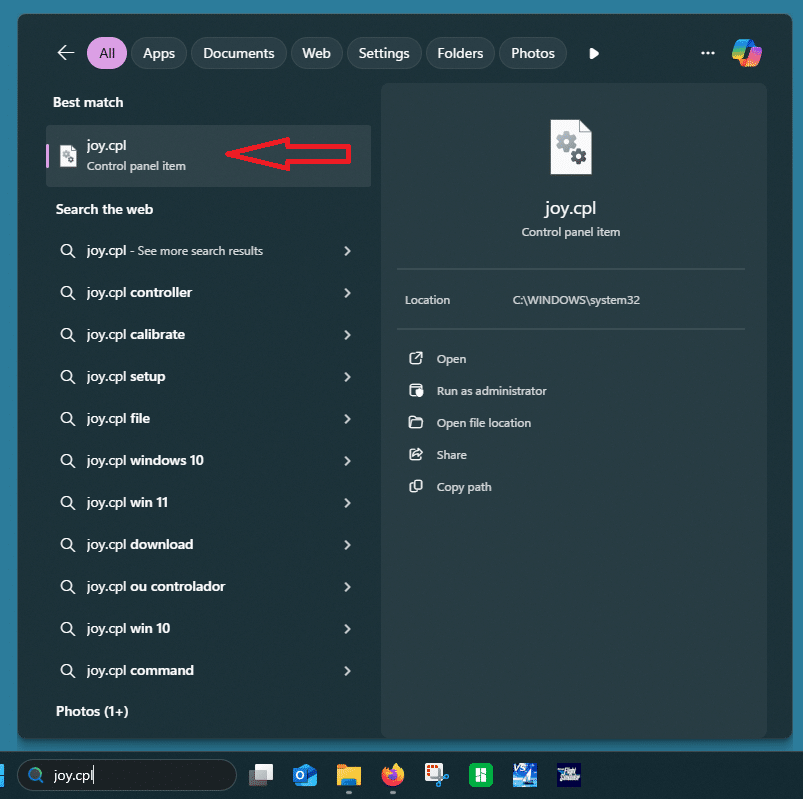Click the Photos (1+) section header
Viewport: 803px width, 799px height.
pos(92,711)
